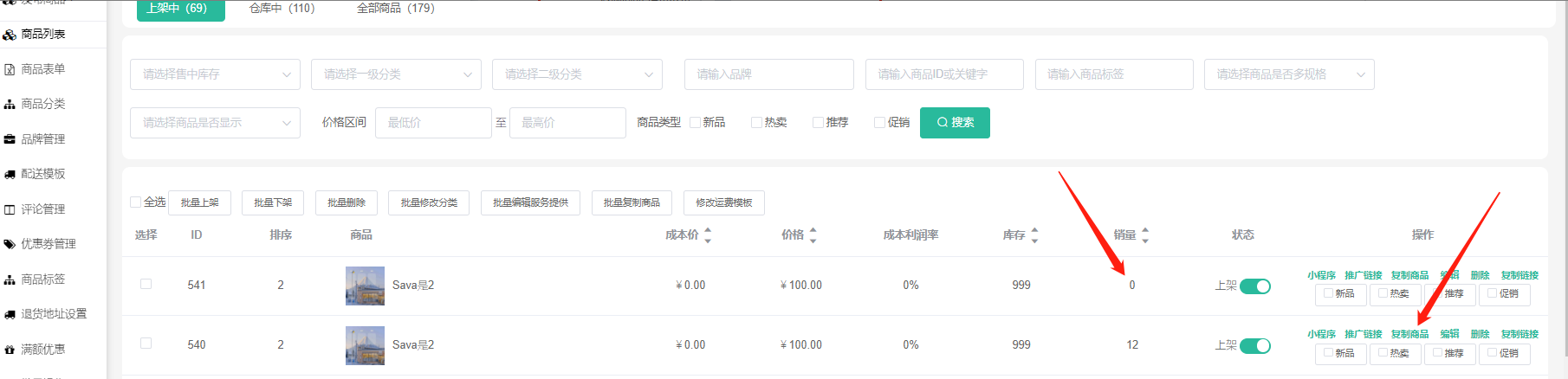Screen dimensions: 1568x379
Task: Click the 商品分类 sidebar icon
Action: coord(10,105)
